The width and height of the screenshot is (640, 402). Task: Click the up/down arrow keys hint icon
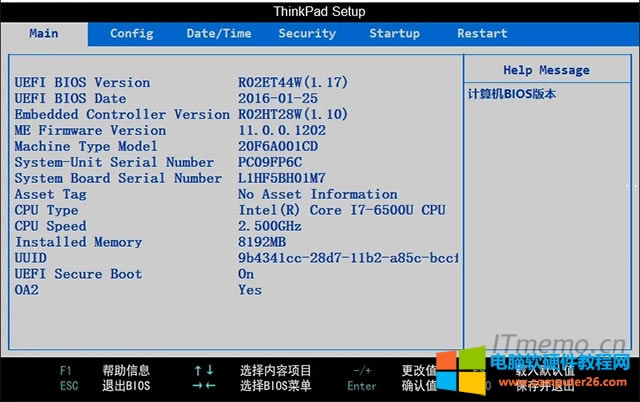(x=203, y=370)
